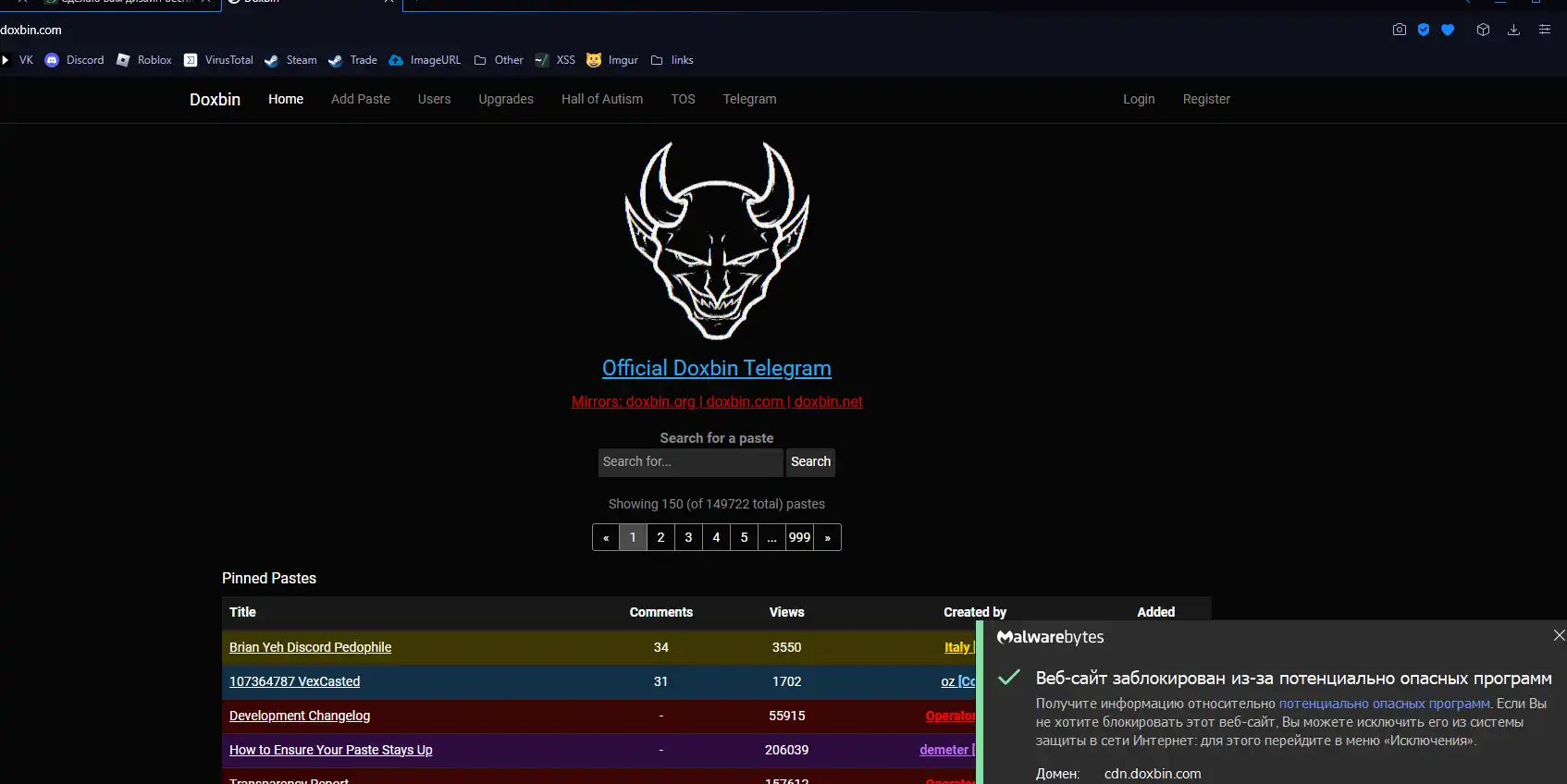Click the cdn.doxbin.com domain text
Image resolution: width=1567 pixels, height=784 pixels.
pos(1153,774)
